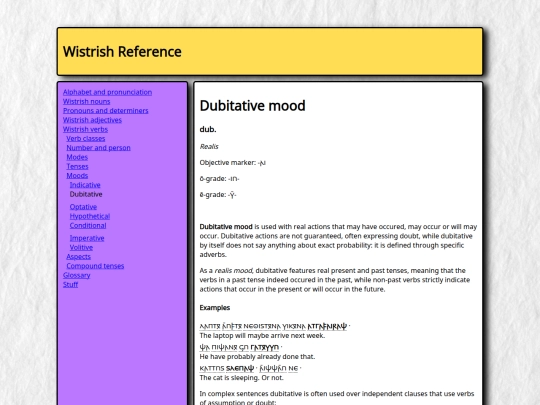Go to the Tenses page

pos(77,166)
